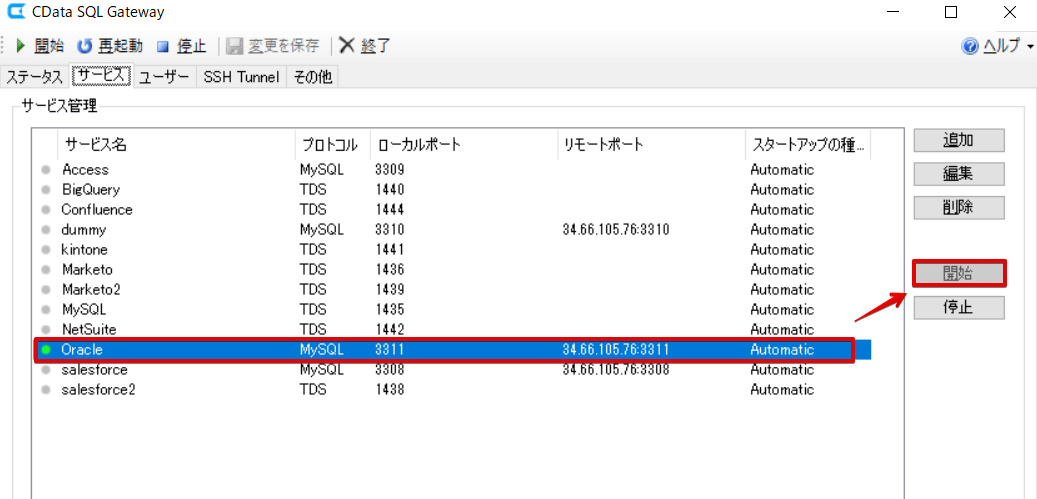
Task: Select the Confluence service name
Action: 97,210
